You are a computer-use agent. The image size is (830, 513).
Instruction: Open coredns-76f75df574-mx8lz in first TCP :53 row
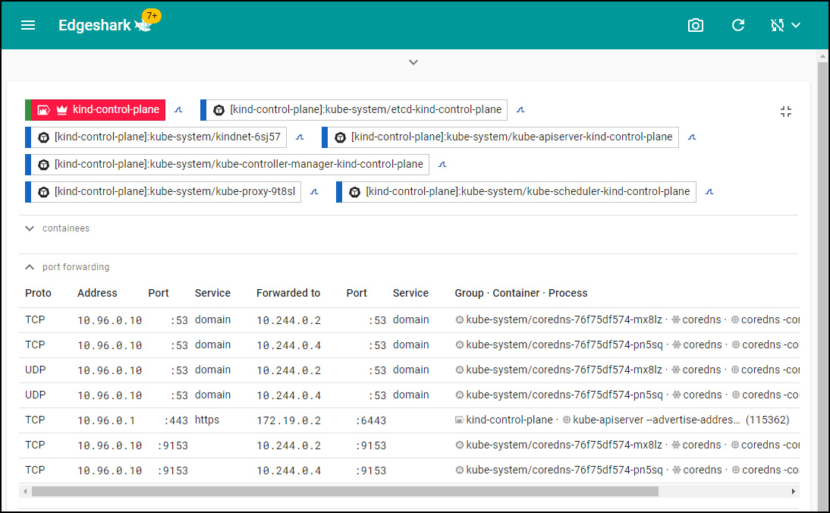point(564,320)
